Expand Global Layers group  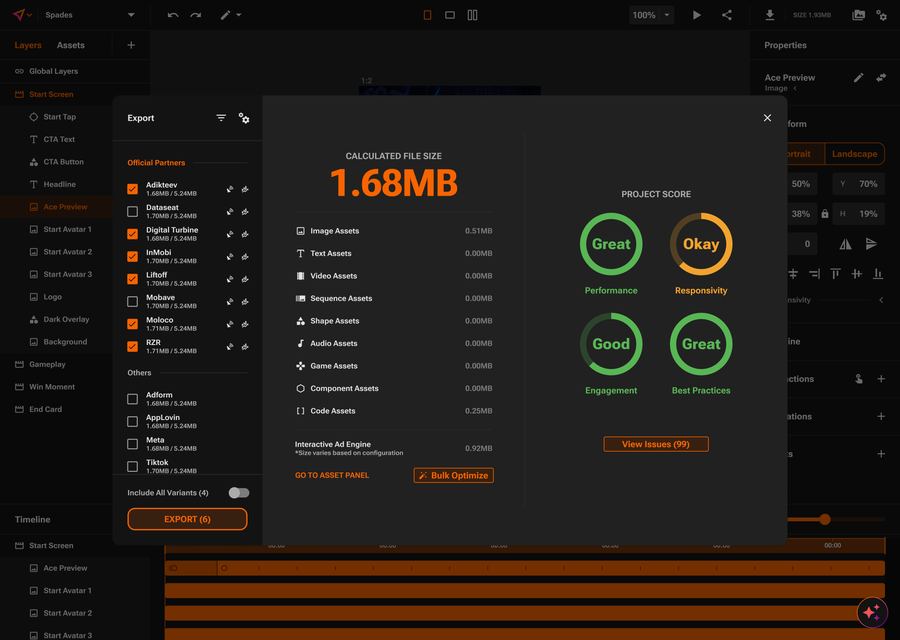click(53, 71)
